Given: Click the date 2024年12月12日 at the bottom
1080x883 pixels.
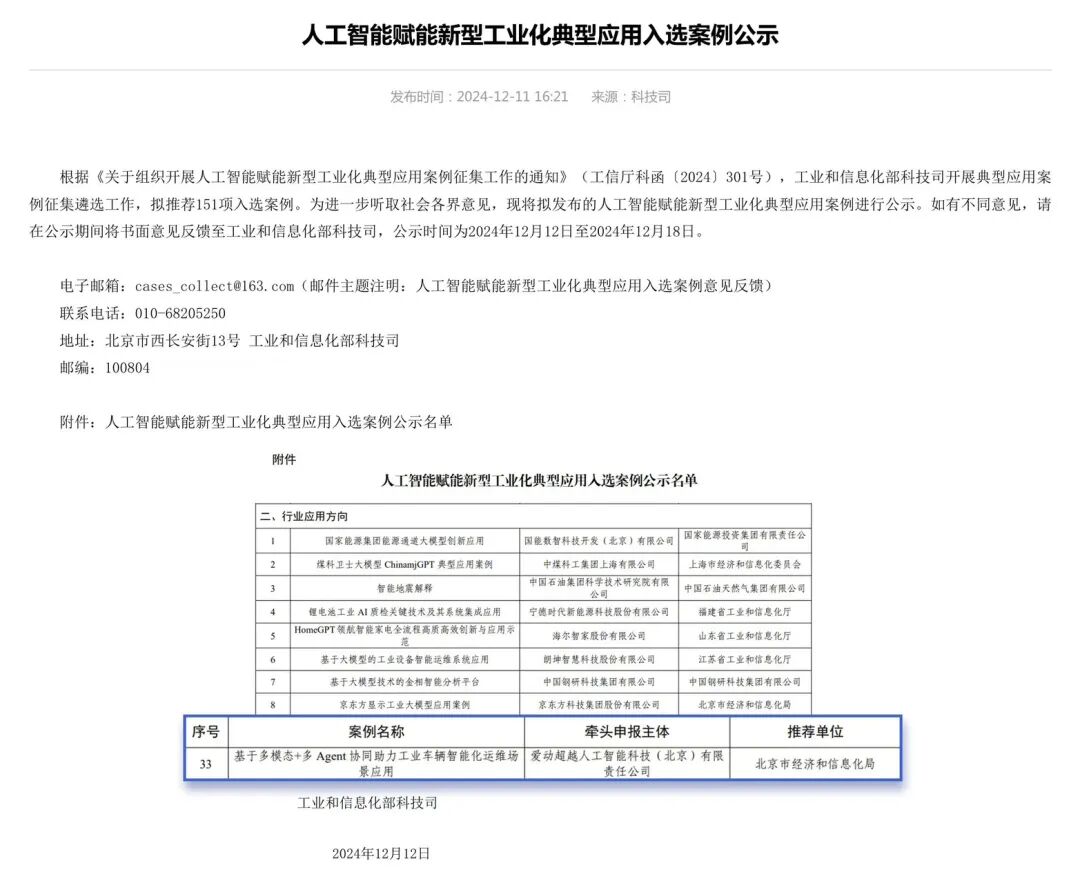Looking at the screenshot, I should [381, 853].
